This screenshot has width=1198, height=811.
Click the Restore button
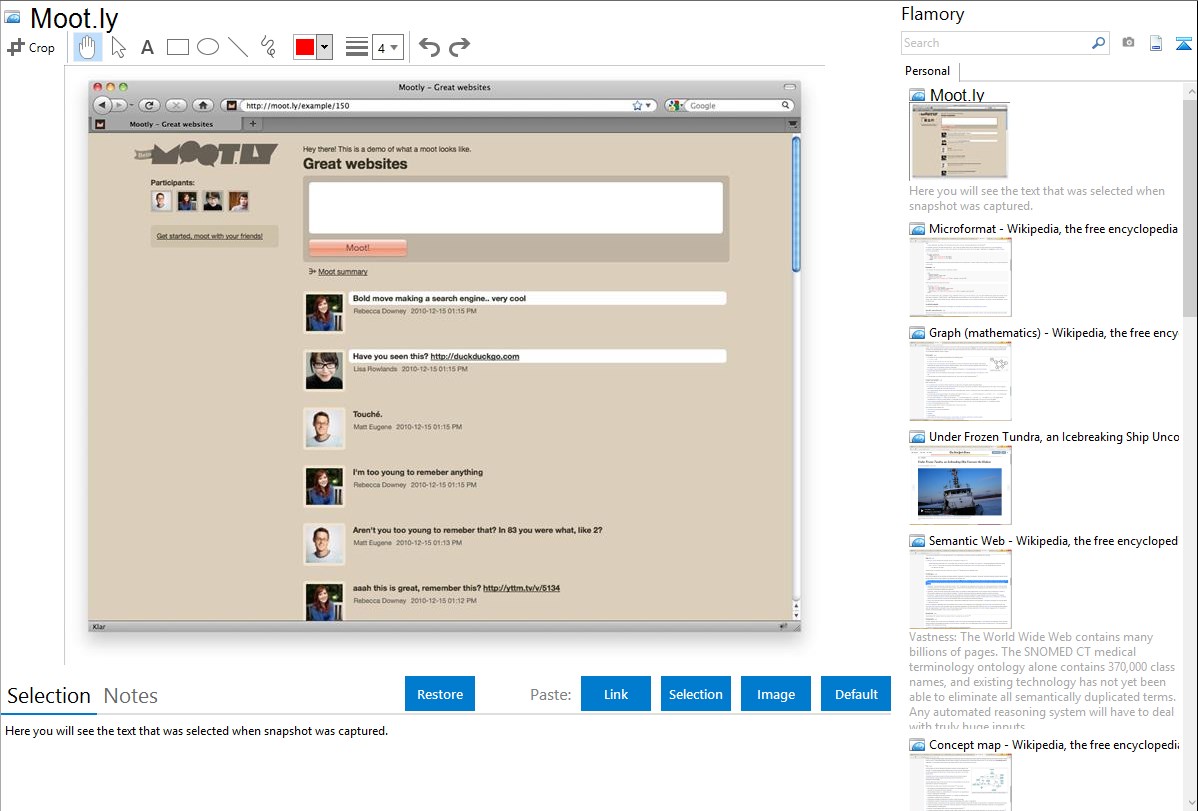(440, 694)
